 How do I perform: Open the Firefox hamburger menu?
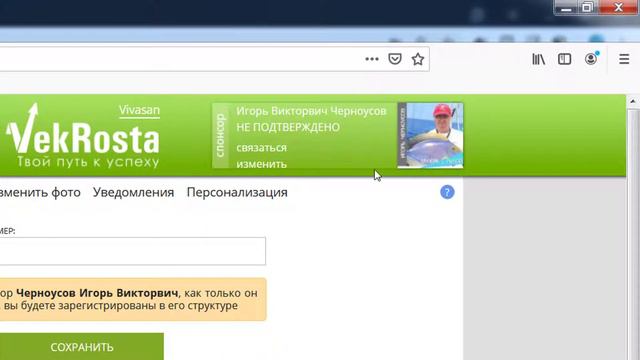(x=624, y=59)
